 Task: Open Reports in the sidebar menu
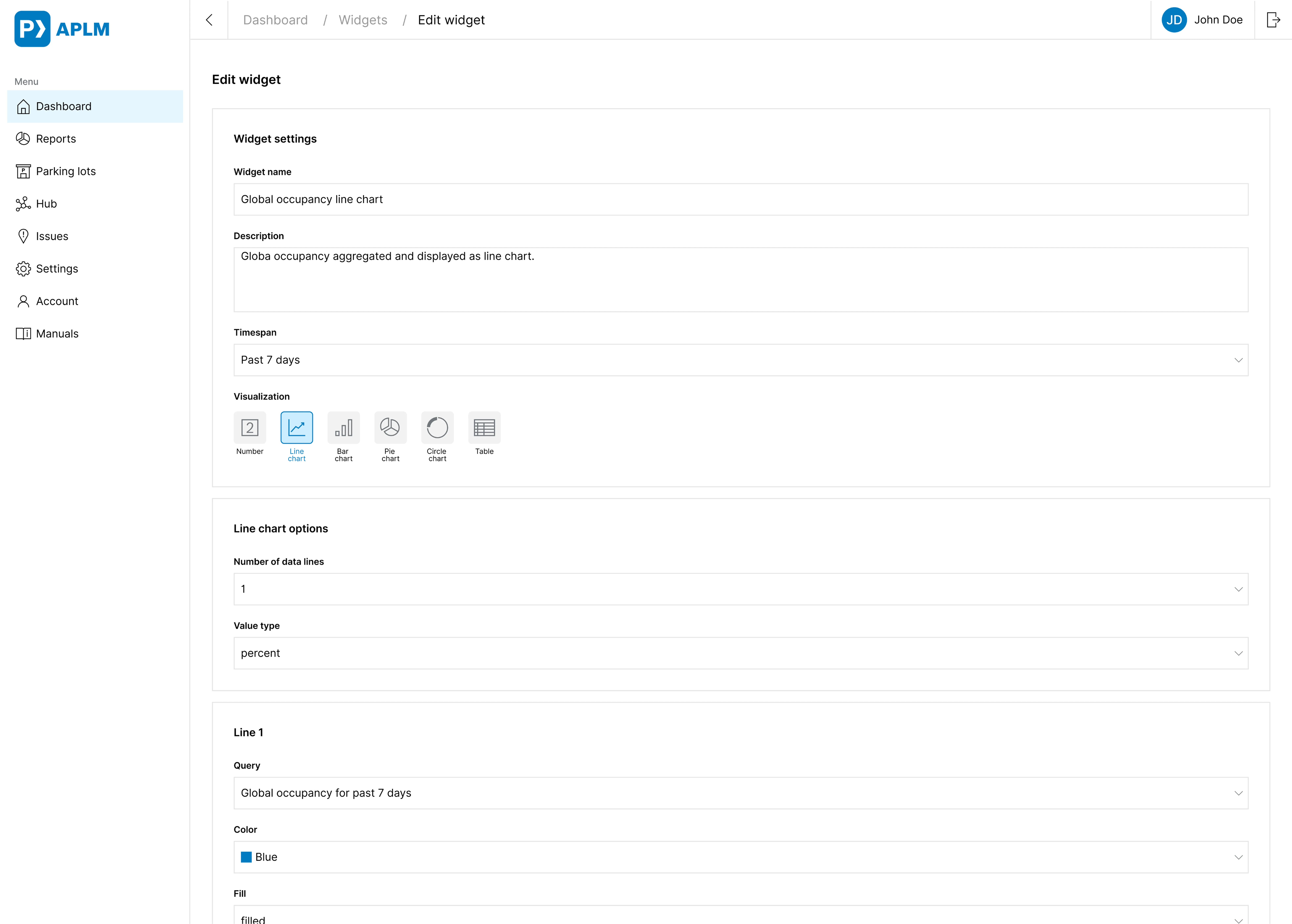[x=56, y=139]
